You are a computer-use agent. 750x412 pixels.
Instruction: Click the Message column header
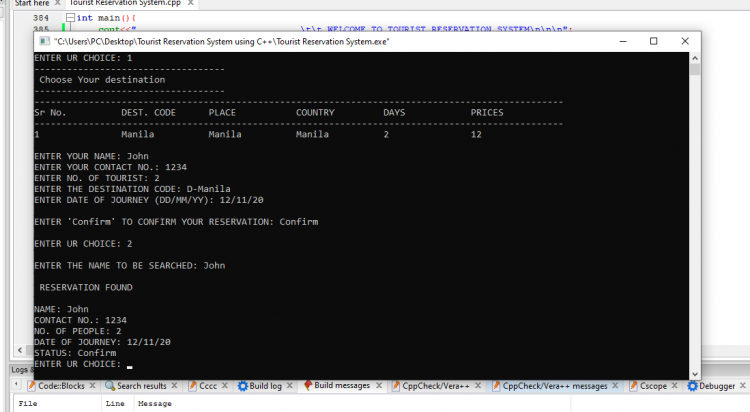tap(154, 403)
